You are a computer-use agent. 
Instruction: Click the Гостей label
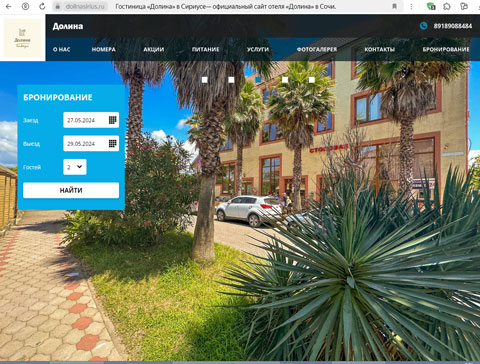tap(32, 167)
